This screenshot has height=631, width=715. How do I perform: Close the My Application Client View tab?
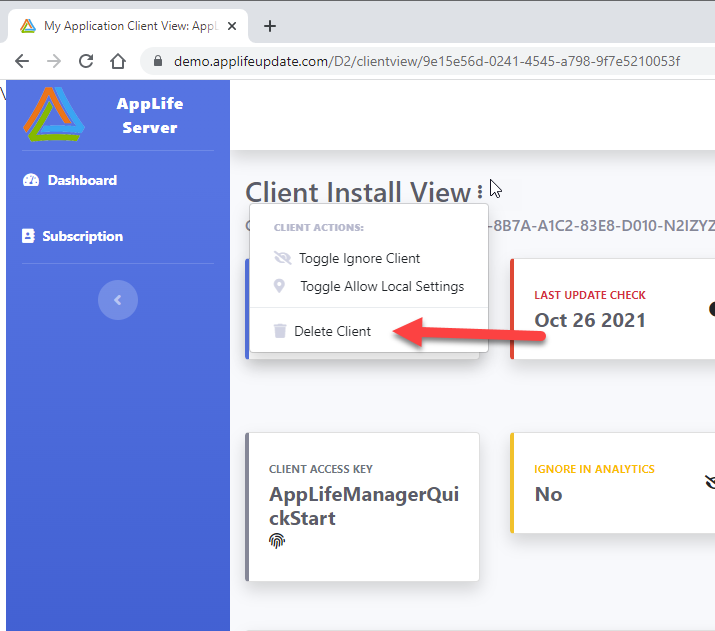click(x=232, y=26)
